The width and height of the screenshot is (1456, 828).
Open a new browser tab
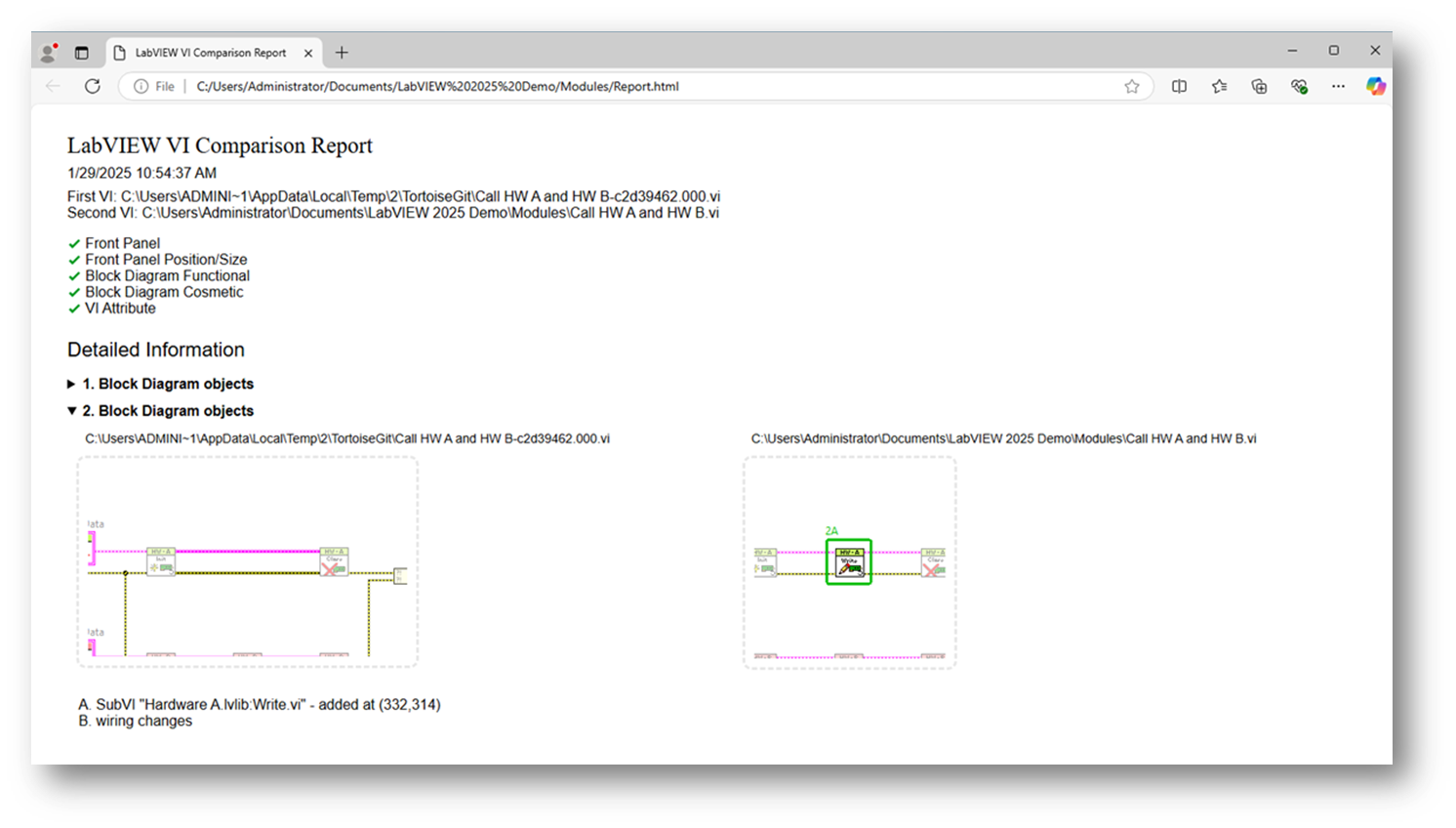pyautogui.click(x=341, y=52)
